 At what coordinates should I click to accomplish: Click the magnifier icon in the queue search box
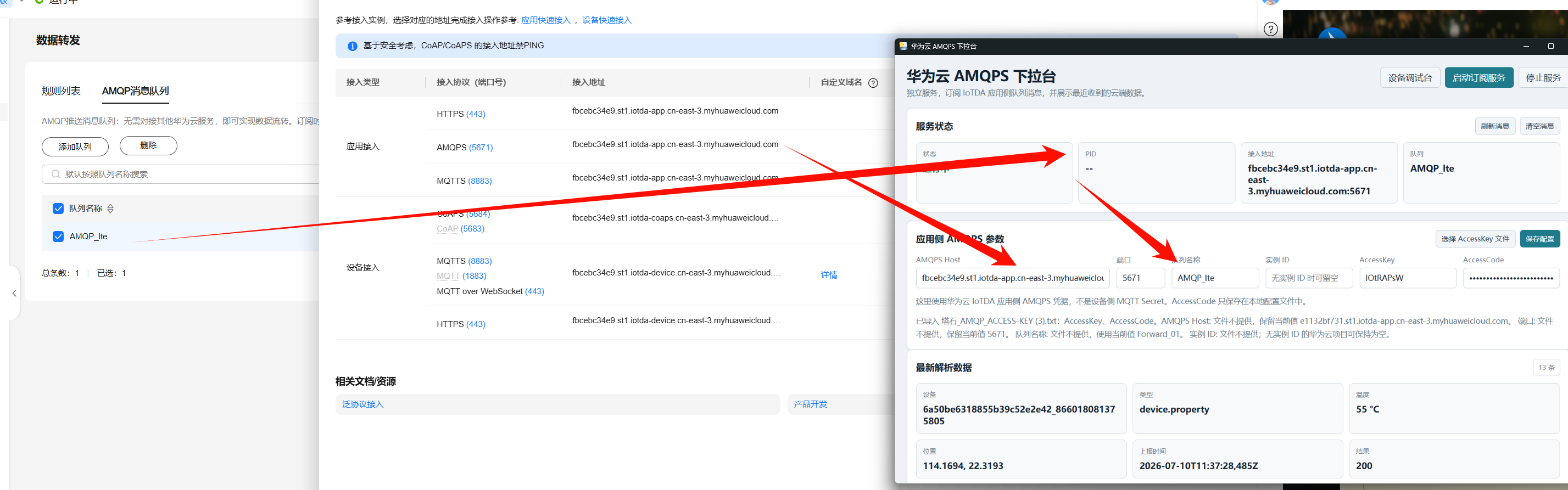pyautogui.click(x=56, y=174)
